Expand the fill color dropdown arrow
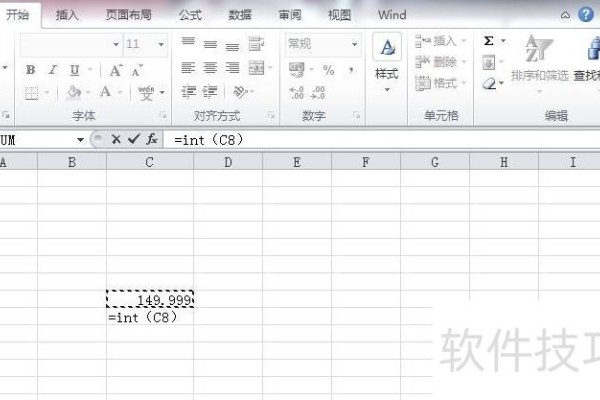The height and width of the screenshot is (400, 600). [88, 92]
